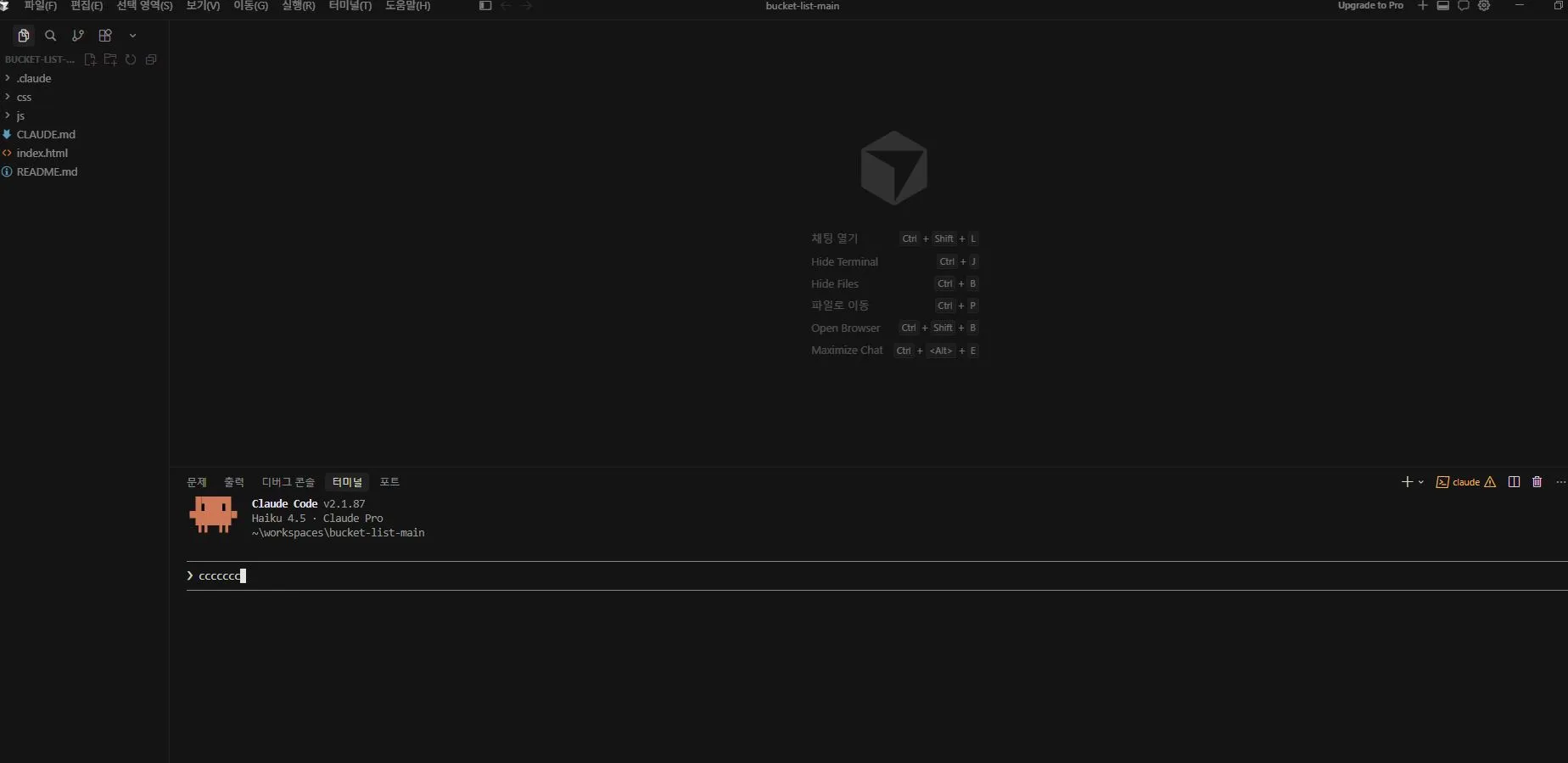Toggle the bottom panel layout icon
Screen dimensions: 1568x763
[x=1442, y=6]
